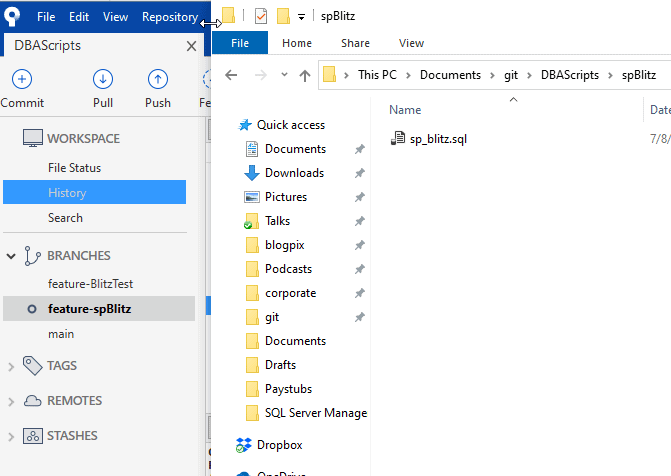Expand the Tags section
This screenshot has height=476, width=671.
pyautogui.click(x=11, y=366)
